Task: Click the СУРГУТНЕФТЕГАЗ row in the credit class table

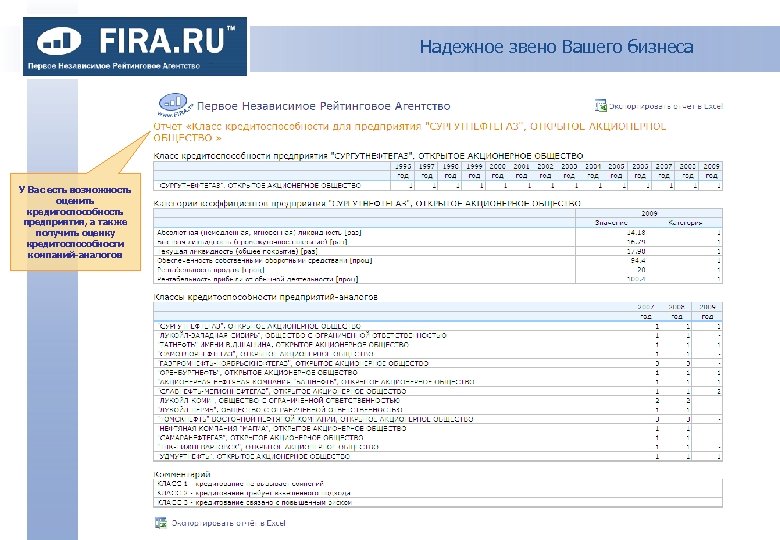Action: click(438, 185)
